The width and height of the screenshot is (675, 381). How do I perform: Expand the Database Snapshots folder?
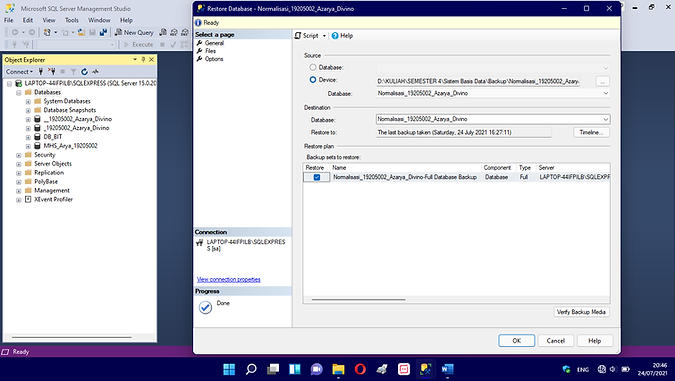pos(28,110)
